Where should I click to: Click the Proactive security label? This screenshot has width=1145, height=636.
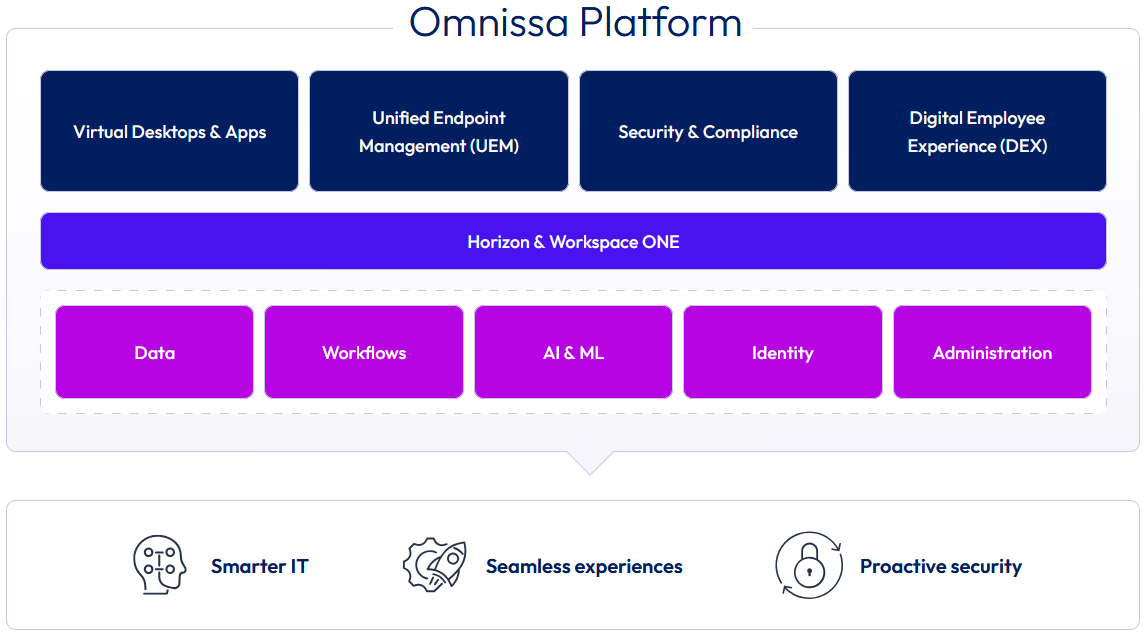pos(940,566)
